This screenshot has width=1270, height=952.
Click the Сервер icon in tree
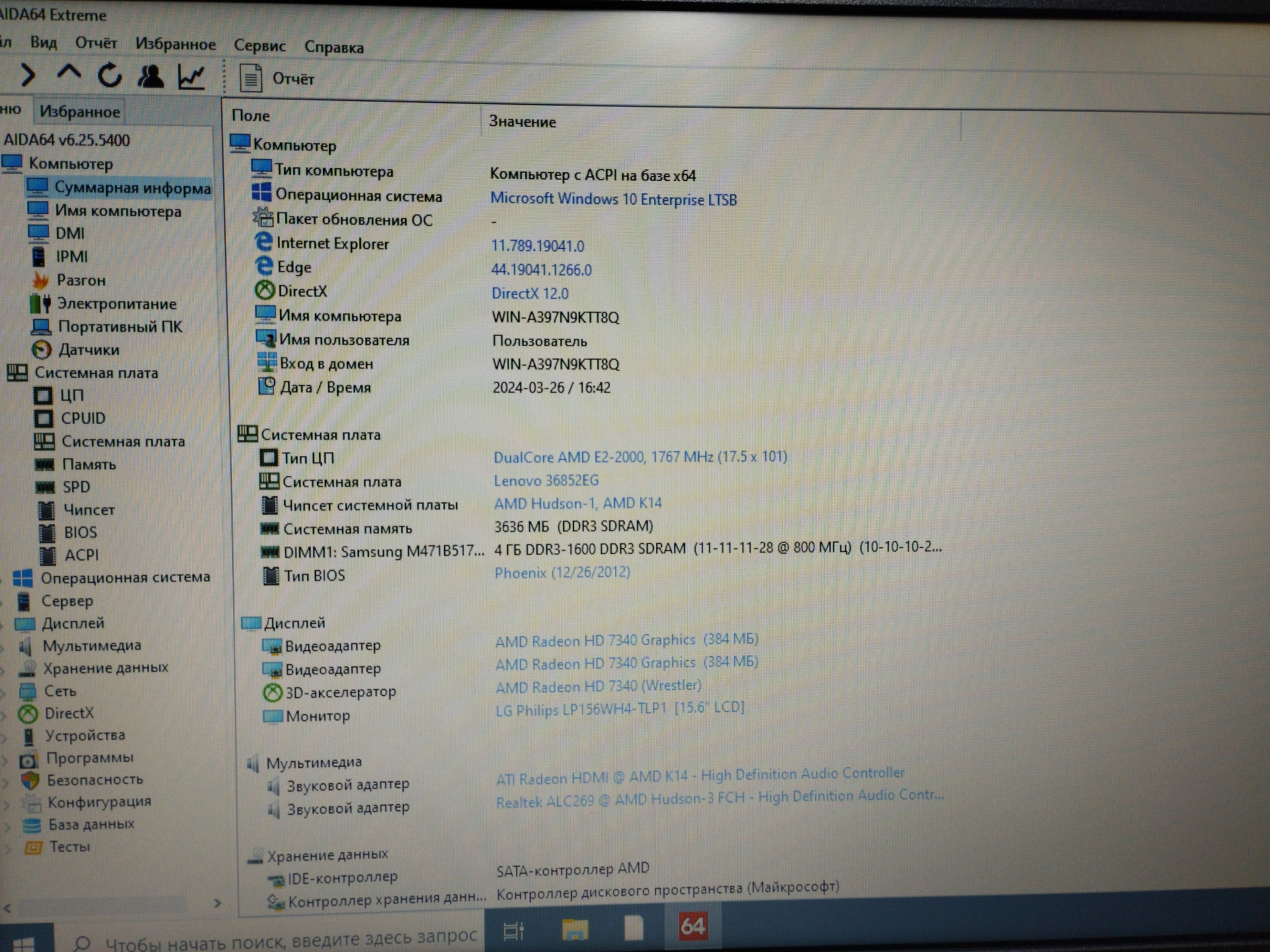point(24,602)
